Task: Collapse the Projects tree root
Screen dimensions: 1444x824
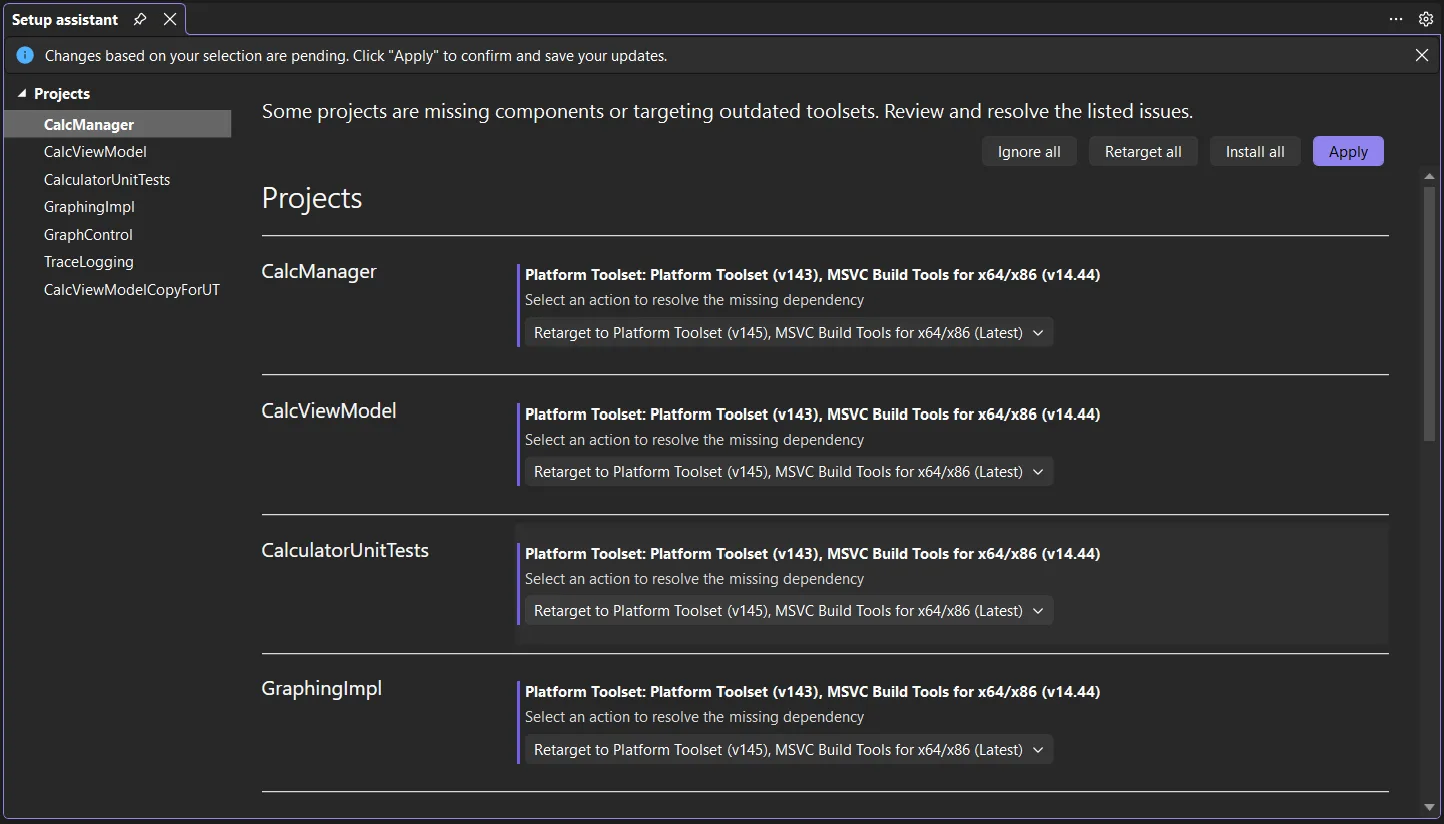Action: 21,92
